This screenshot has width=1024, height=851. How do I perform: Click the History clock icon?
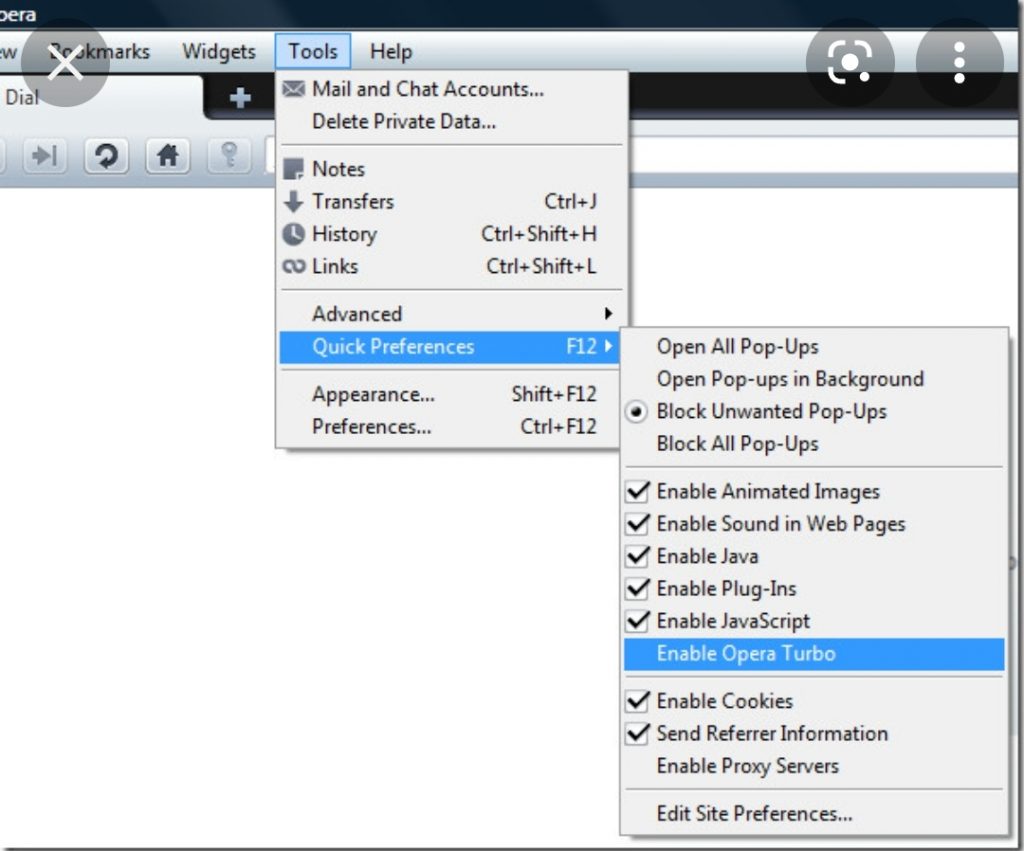pyautogui.click(x=294, y=234)
